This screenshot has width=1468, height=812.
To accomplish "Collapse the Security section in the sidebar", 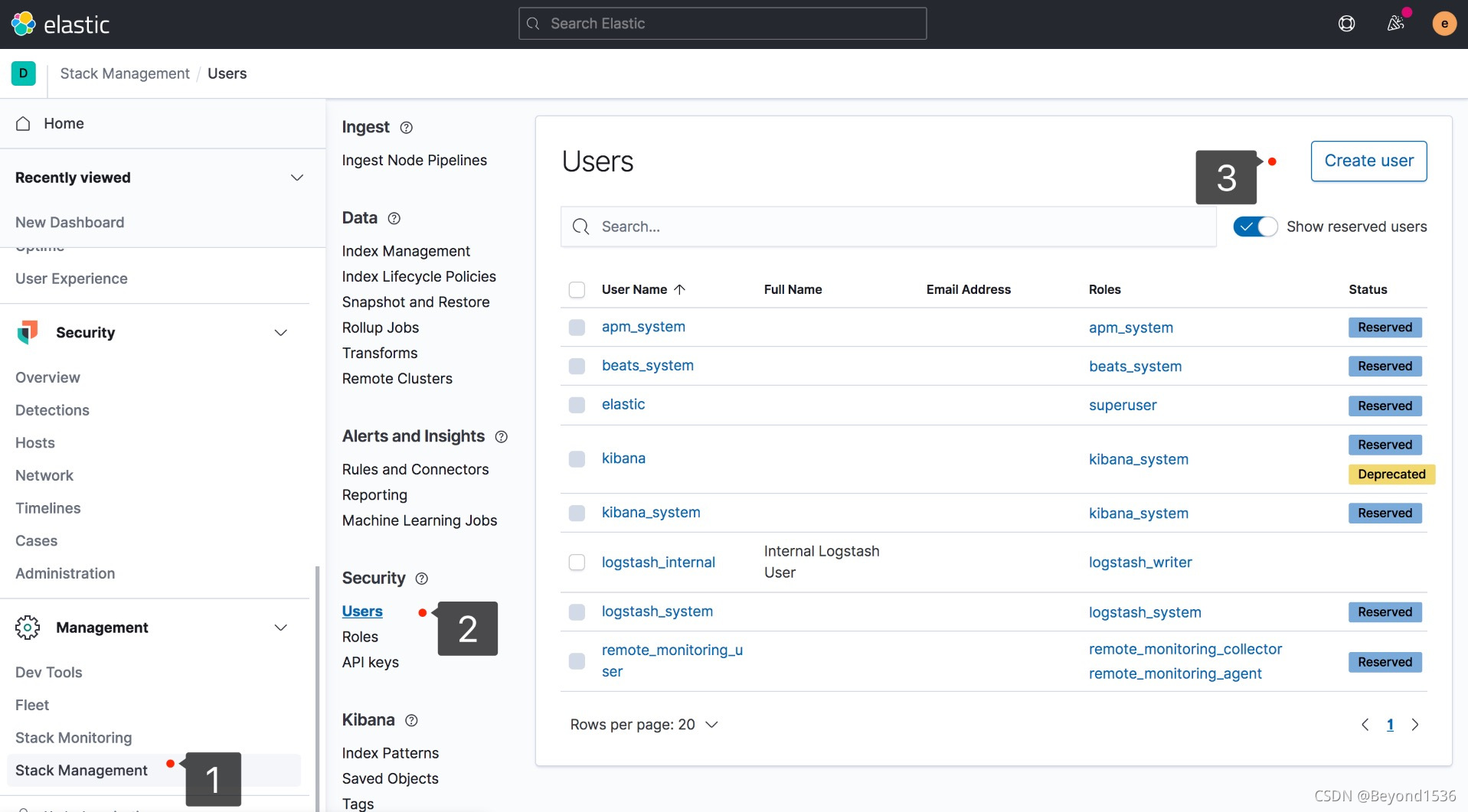I will (x=280, y=332).
